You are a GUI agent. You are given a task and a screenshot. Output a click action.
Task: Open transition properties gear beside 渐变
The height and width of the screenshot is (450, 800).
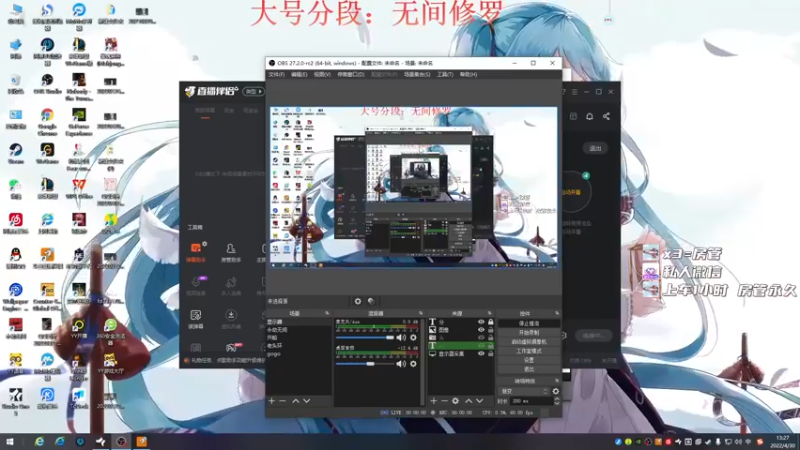click(x=556, y=391)
